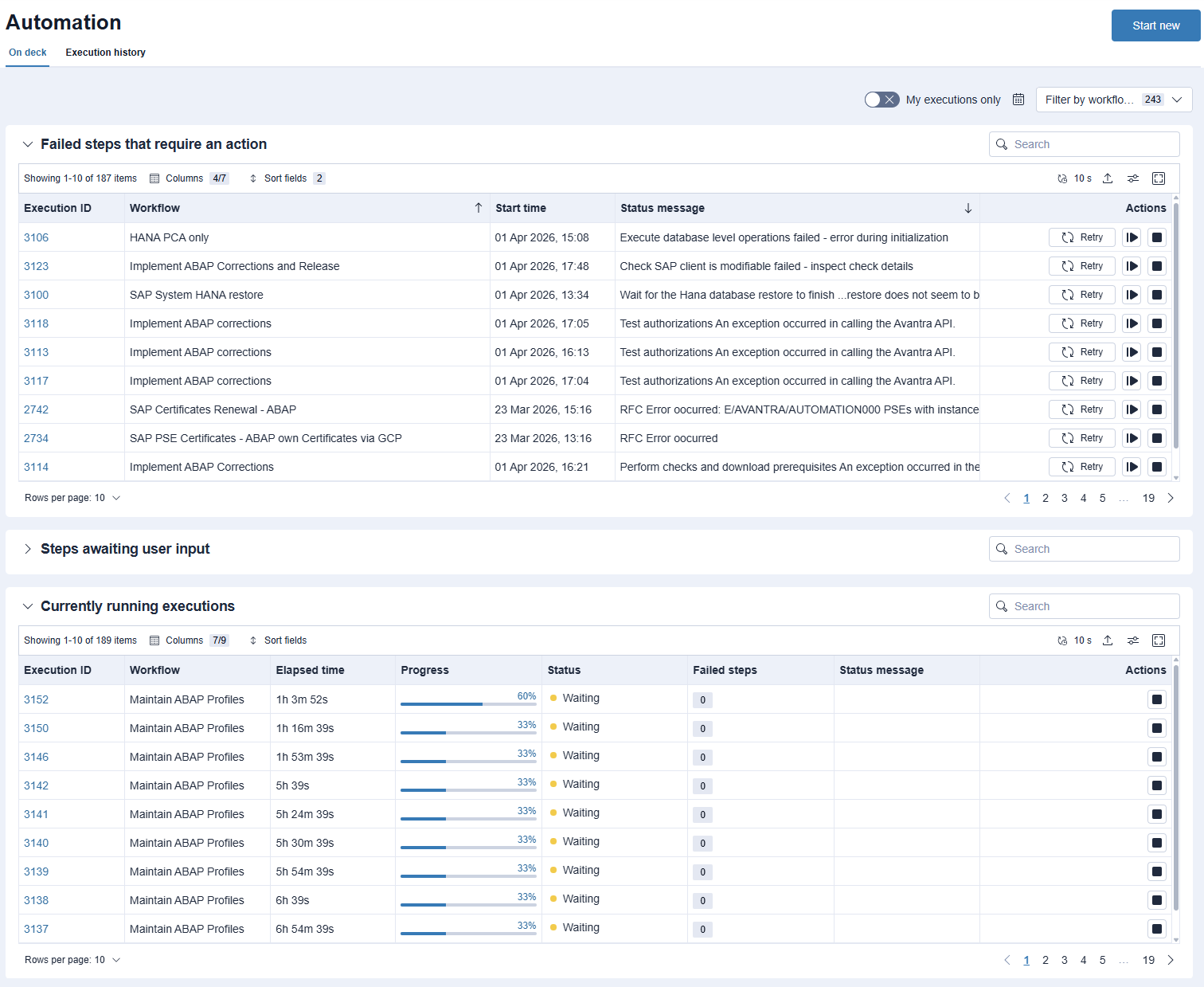The image size is (1204, 987).
Task: Expand Steps awaiting user input section
Action: click(x=28, y=549)
